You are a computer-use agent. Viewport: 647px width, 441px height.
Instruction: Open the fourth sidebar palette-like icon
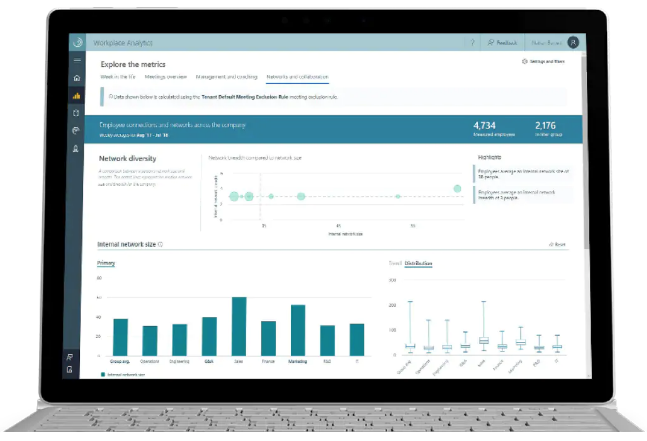[x=76, y=130]
